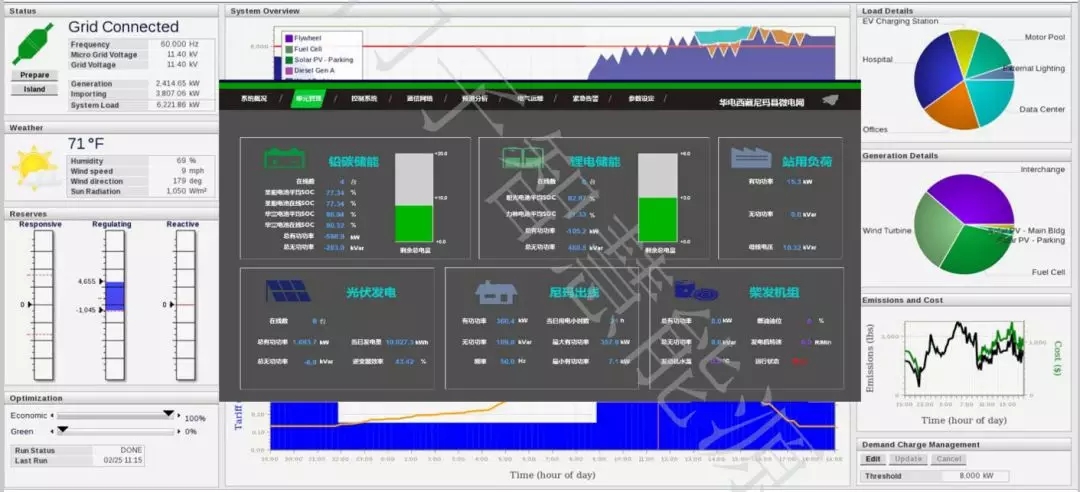The image size is (1080, 492).
Task: Click the blue Regulating reserve bar
Action: (114, 296)
